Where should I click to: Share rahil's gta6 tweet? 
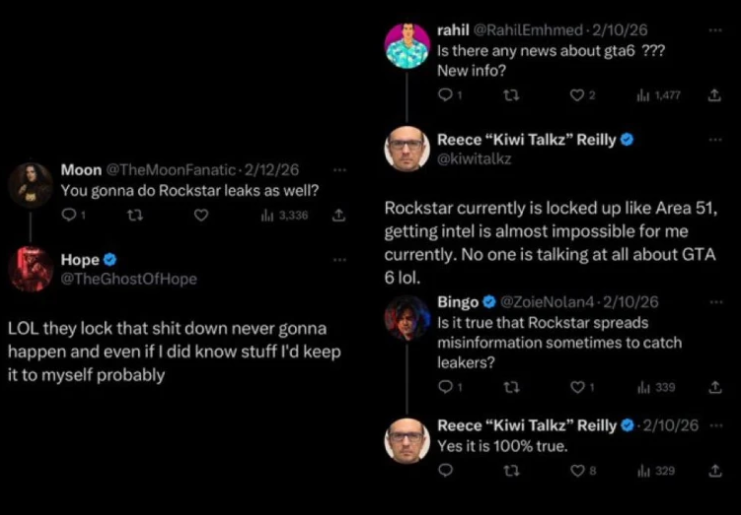tap(714, 95)
